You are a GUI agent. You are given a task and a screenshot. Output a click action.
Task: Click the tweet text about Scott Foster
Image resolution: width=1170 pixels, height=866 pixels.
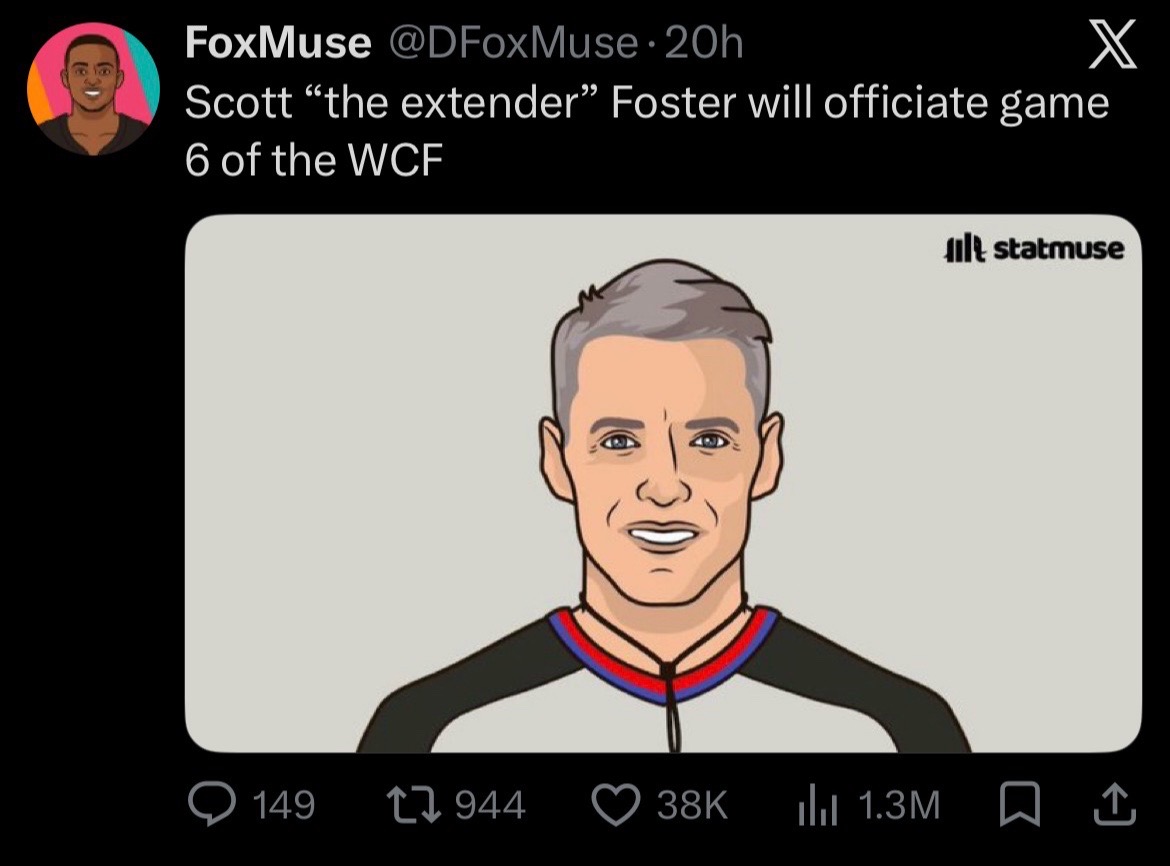[647, 131]
